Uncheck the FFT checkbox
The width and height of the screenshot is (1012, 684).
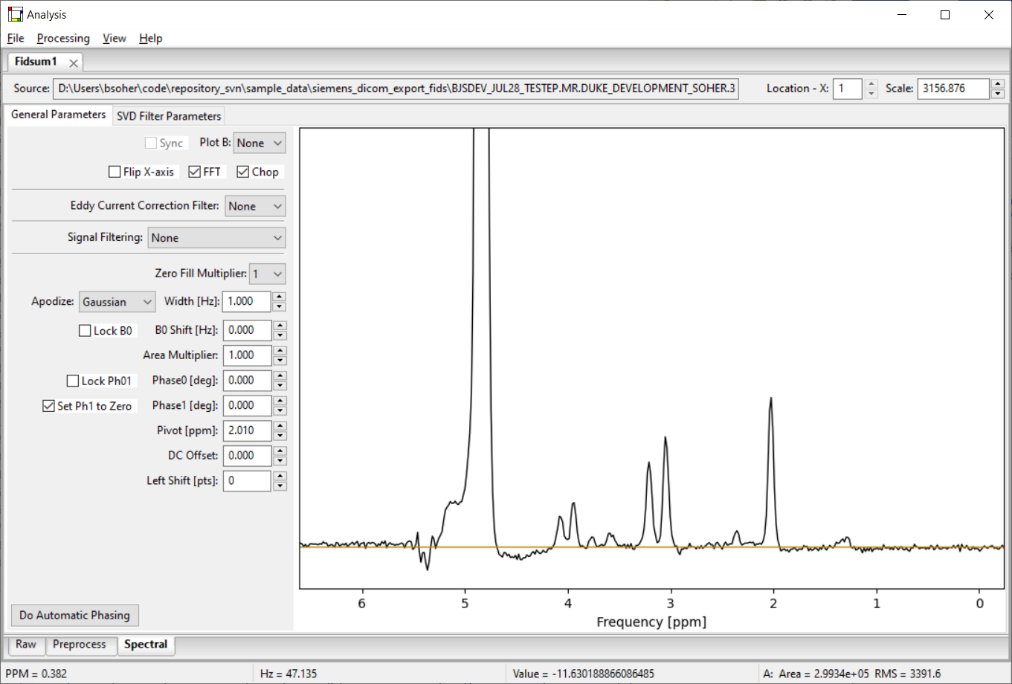click(195, 172)
